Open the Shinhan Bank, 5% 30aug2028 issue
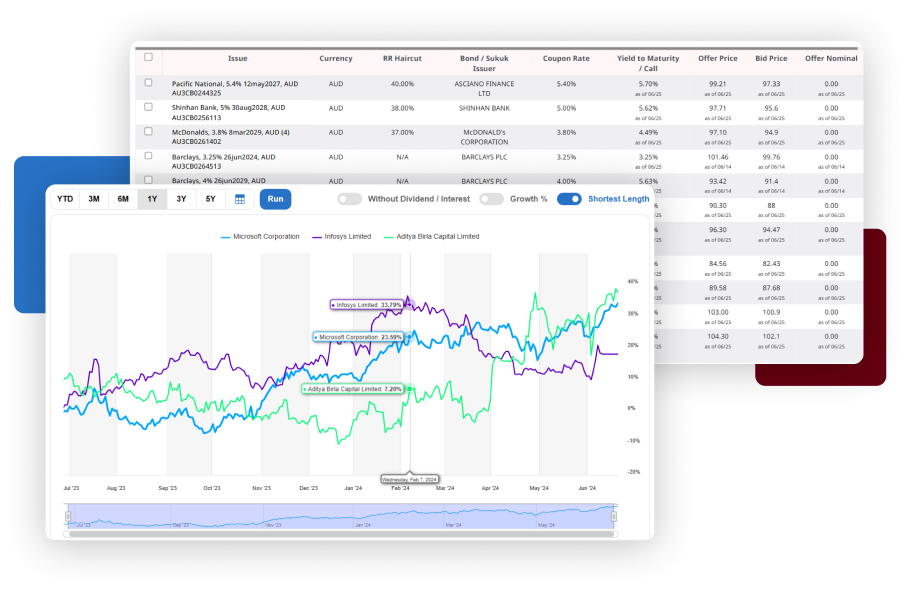 click(x=228, y=112)
